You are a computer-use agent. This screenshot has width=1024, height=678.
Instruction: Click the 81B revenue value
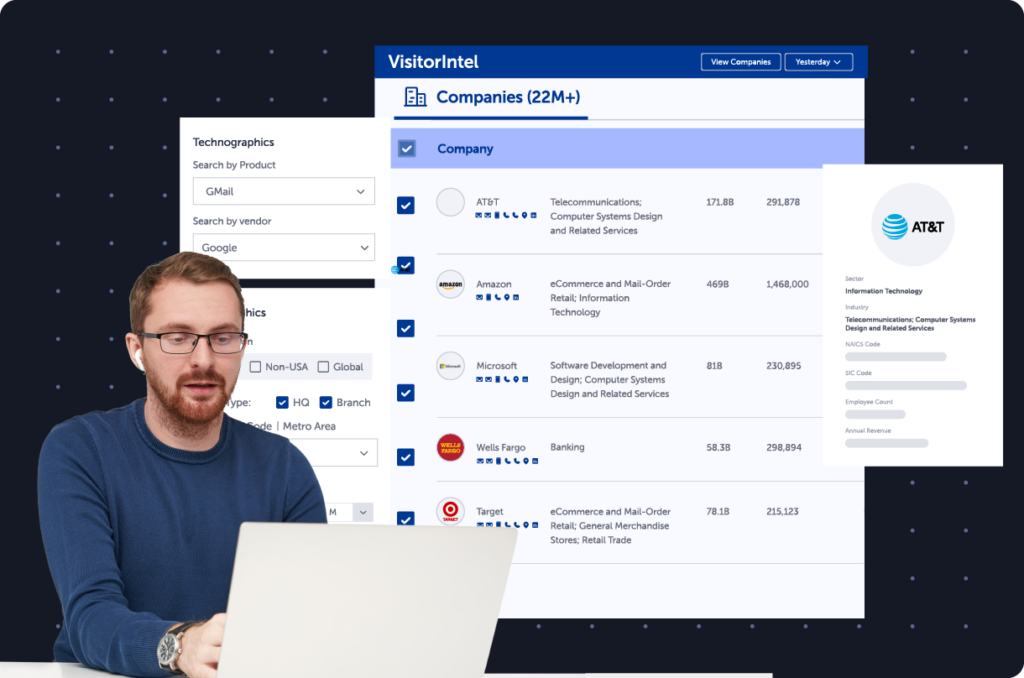tap(714, 366)
